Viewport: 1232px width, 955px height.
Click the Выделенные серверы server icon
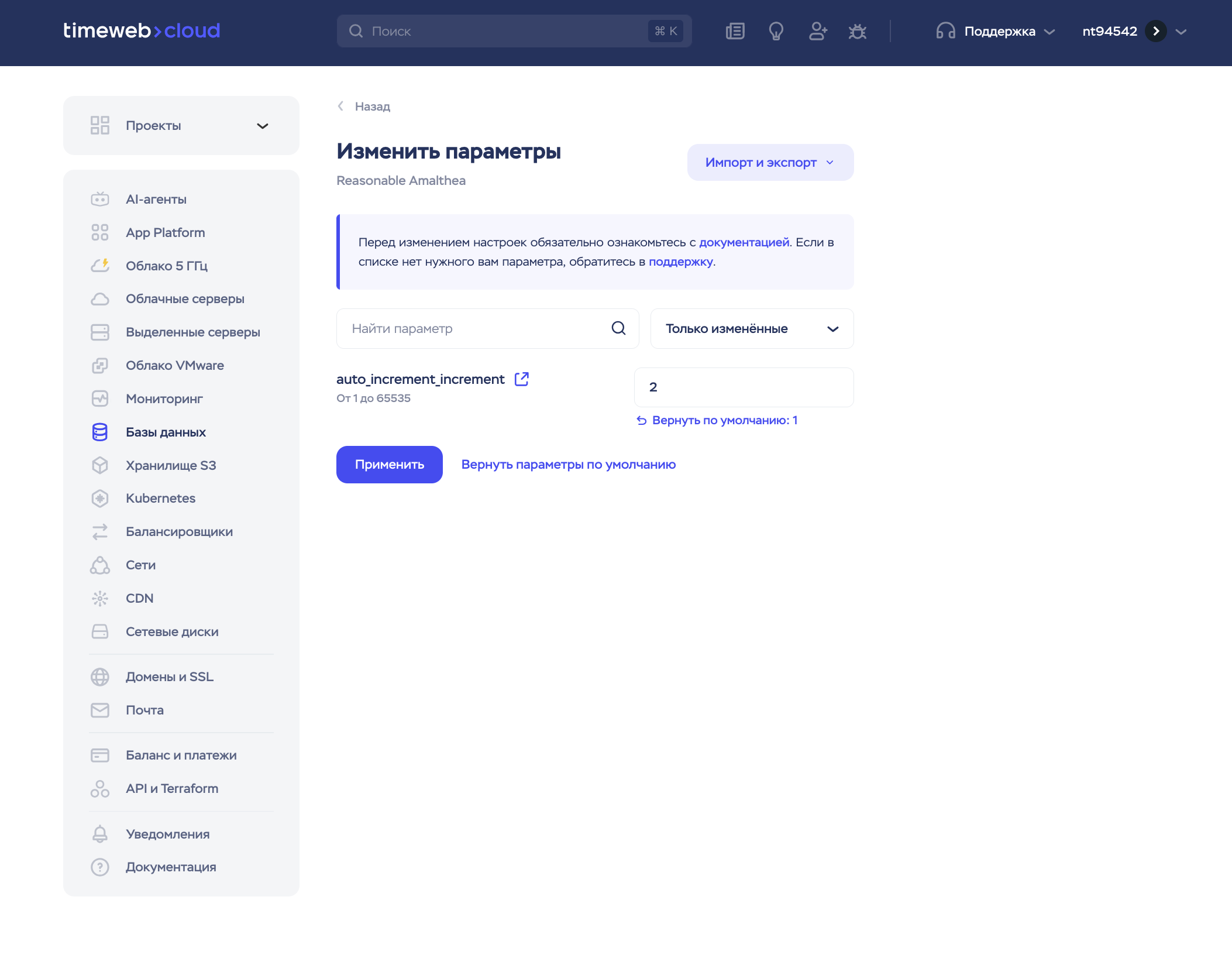point(100,332)
